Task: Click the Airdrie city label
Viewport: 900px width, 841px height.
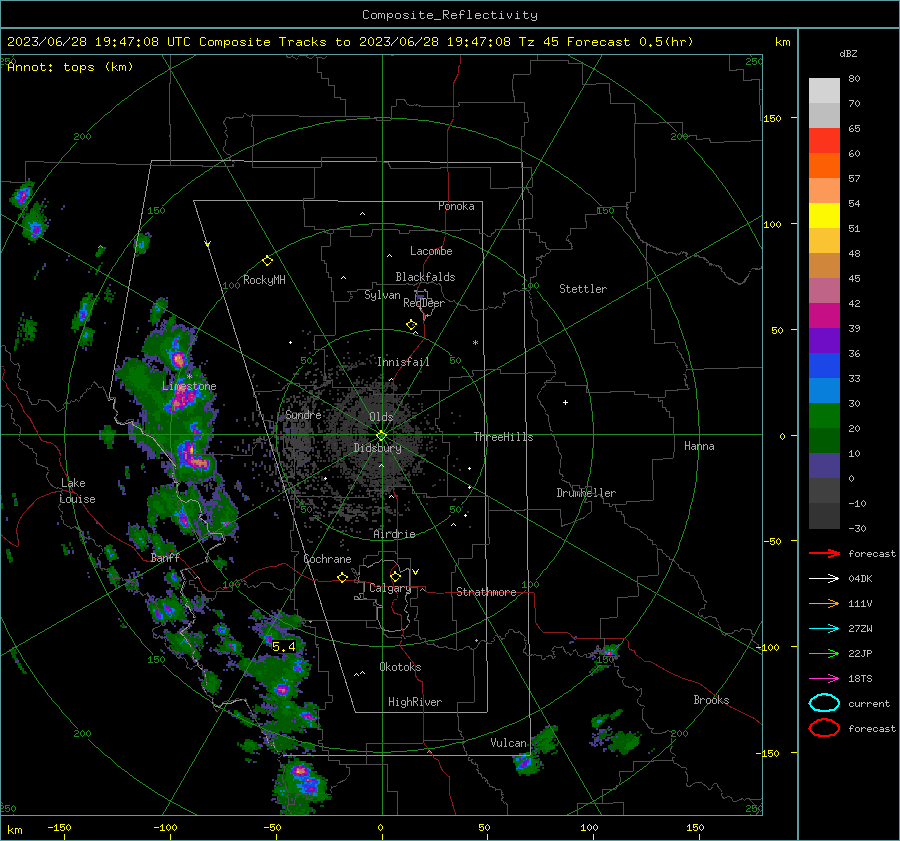Action: (394, 534)
